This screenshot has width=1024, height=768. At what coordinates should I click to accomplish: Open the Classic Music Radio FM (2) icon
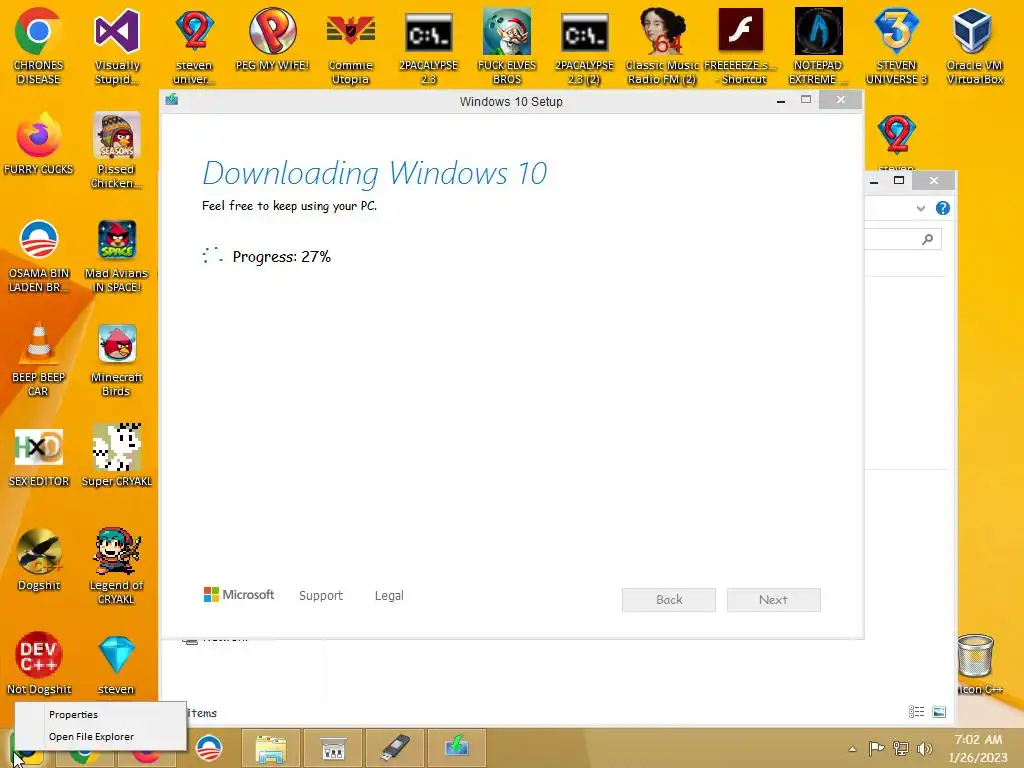point(662,46)
